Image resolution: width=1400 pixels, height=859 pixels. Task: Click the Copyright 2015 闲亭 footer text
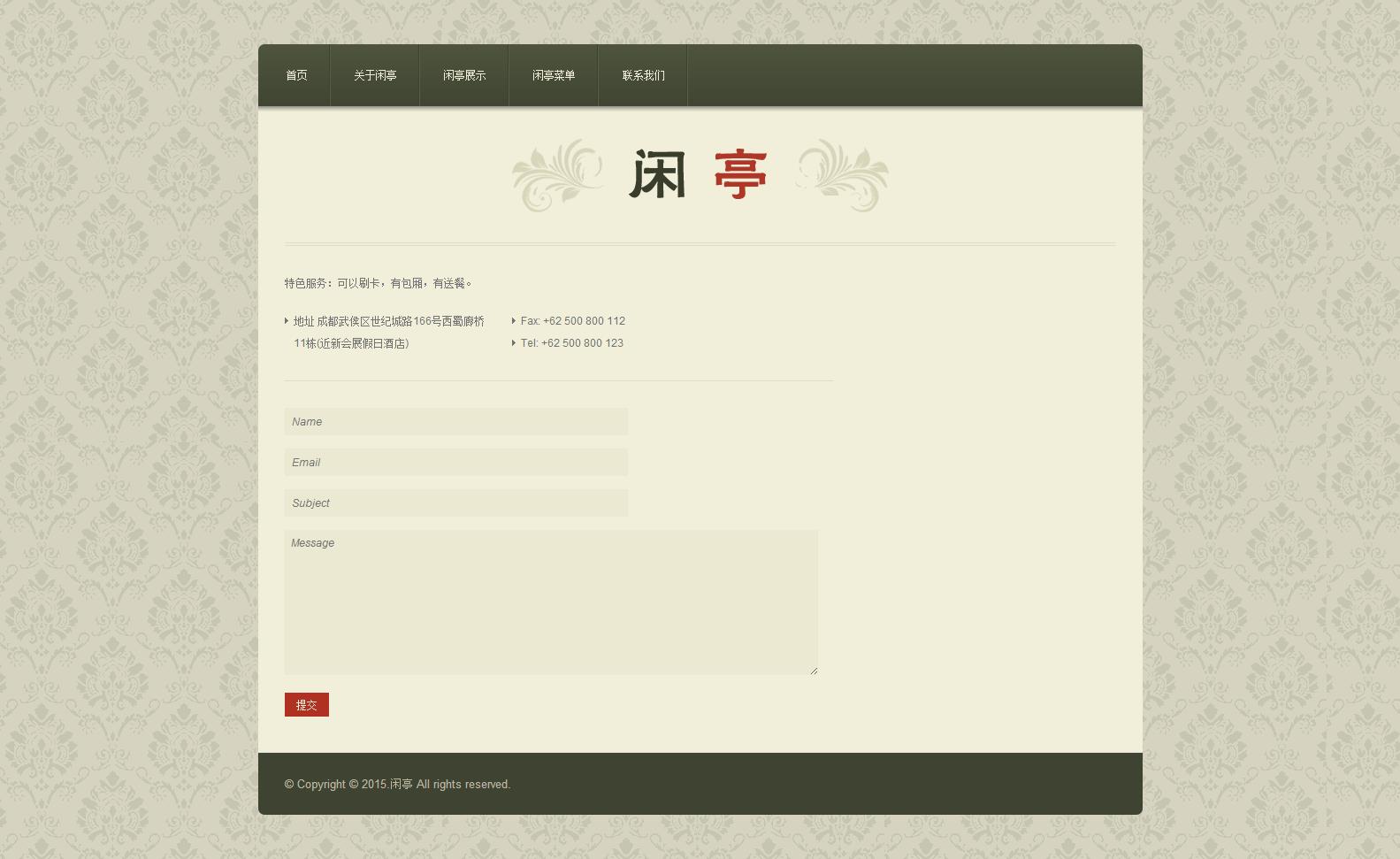coord(397,785)
